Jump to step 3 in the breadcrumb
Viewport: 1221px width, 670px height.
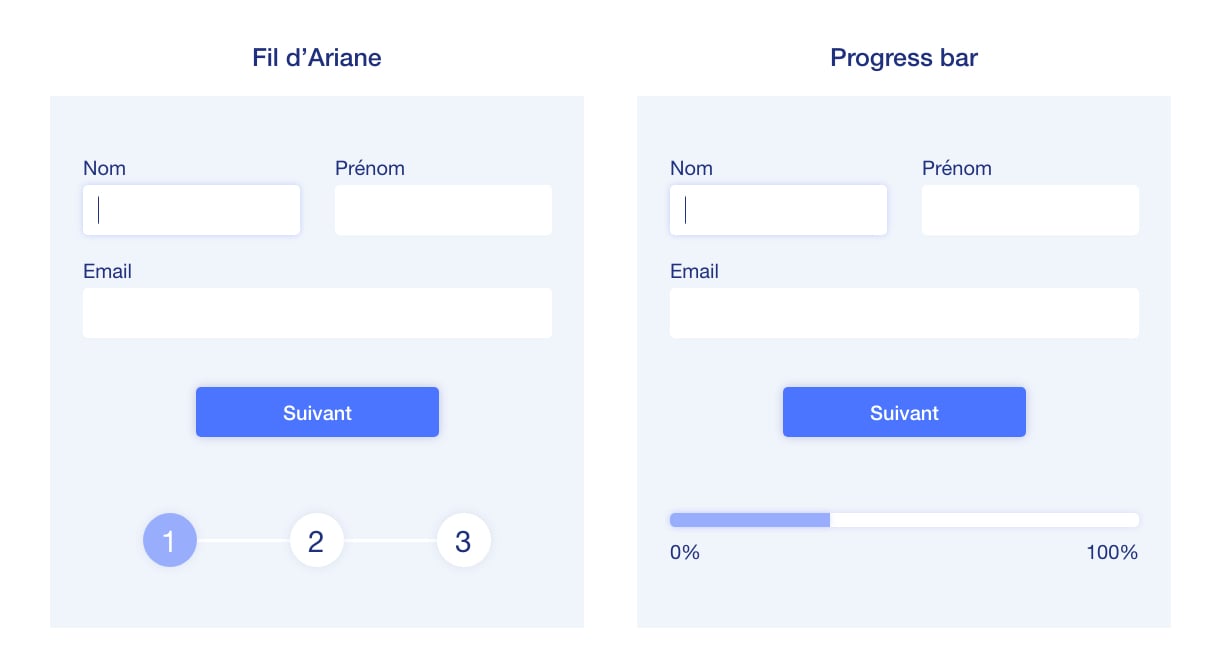[x=463, y=541]
